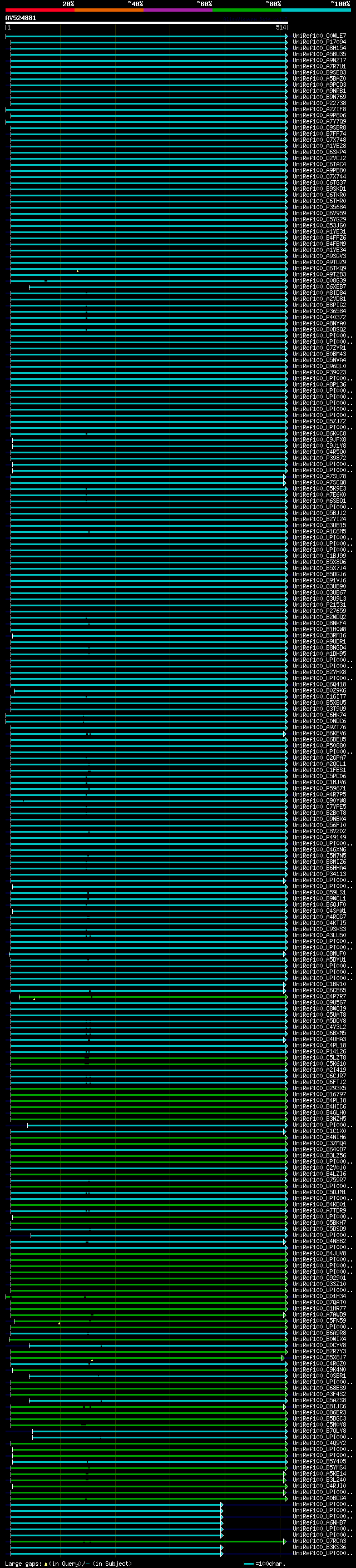Open hit UniRef100_A9NZI7

point(319,60)
